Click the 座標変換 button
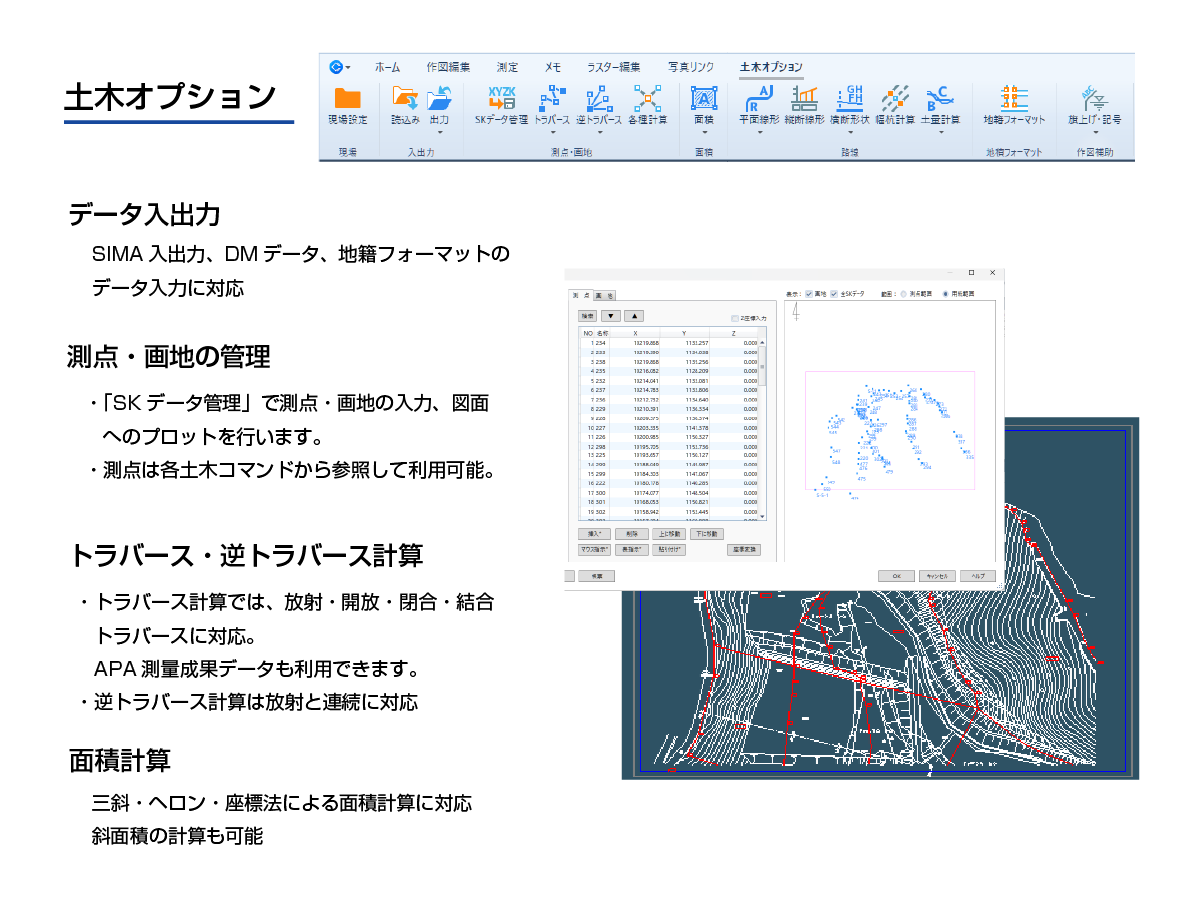Image resolution: width=1200 pixels, height=900 pixels. pos(743,549)
